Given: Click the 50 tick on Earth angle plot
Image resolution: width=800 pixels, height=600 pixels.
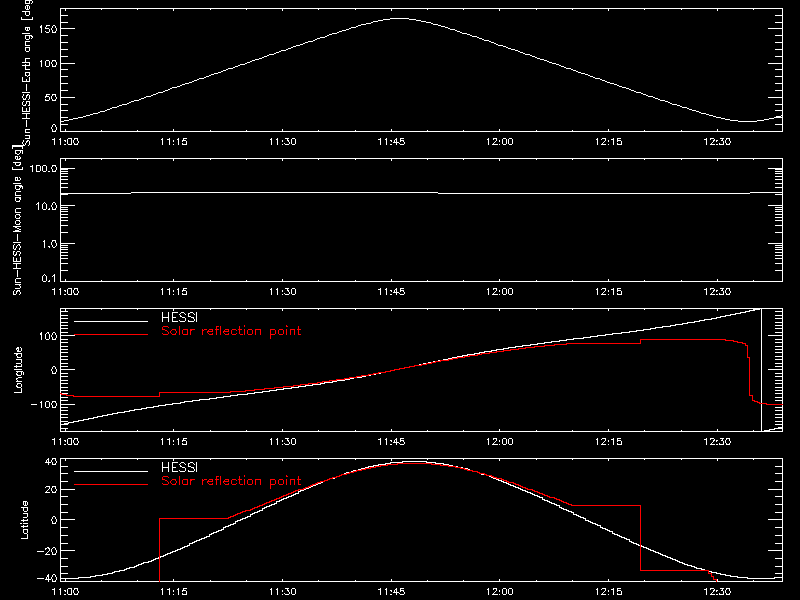Looking at the screenshot, I should tap(51, 97).
